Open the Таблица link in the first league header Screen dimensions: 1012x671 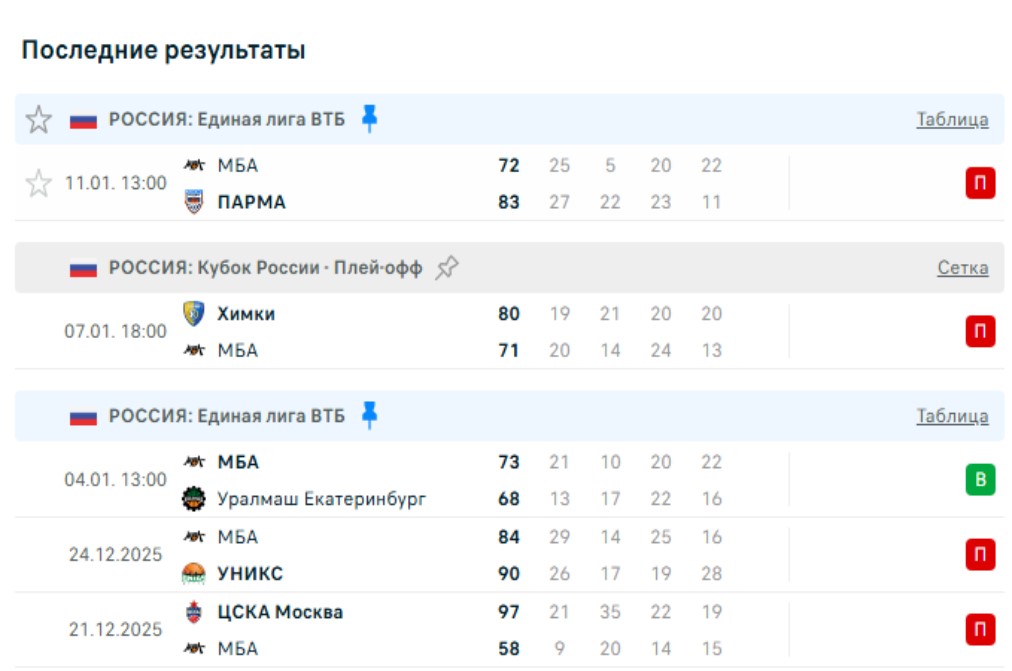[x=952, y=120]
